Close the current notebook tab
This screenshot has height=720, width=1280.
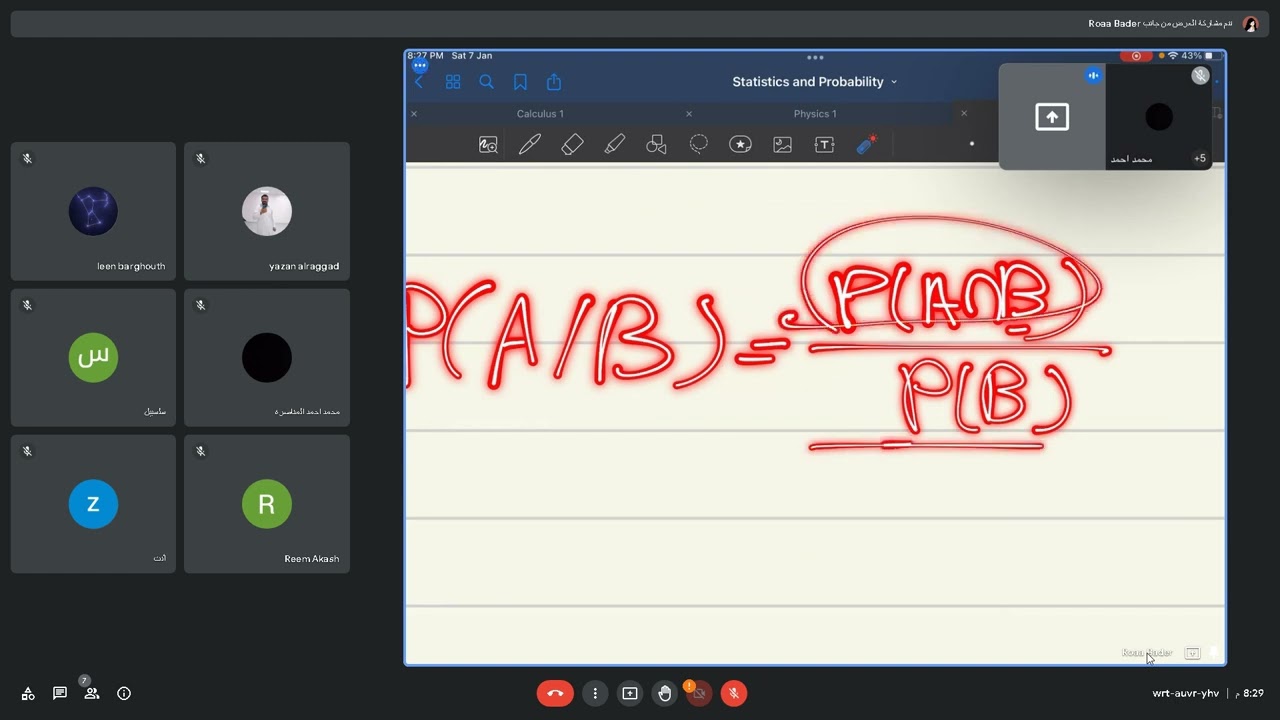click(964, 113)
